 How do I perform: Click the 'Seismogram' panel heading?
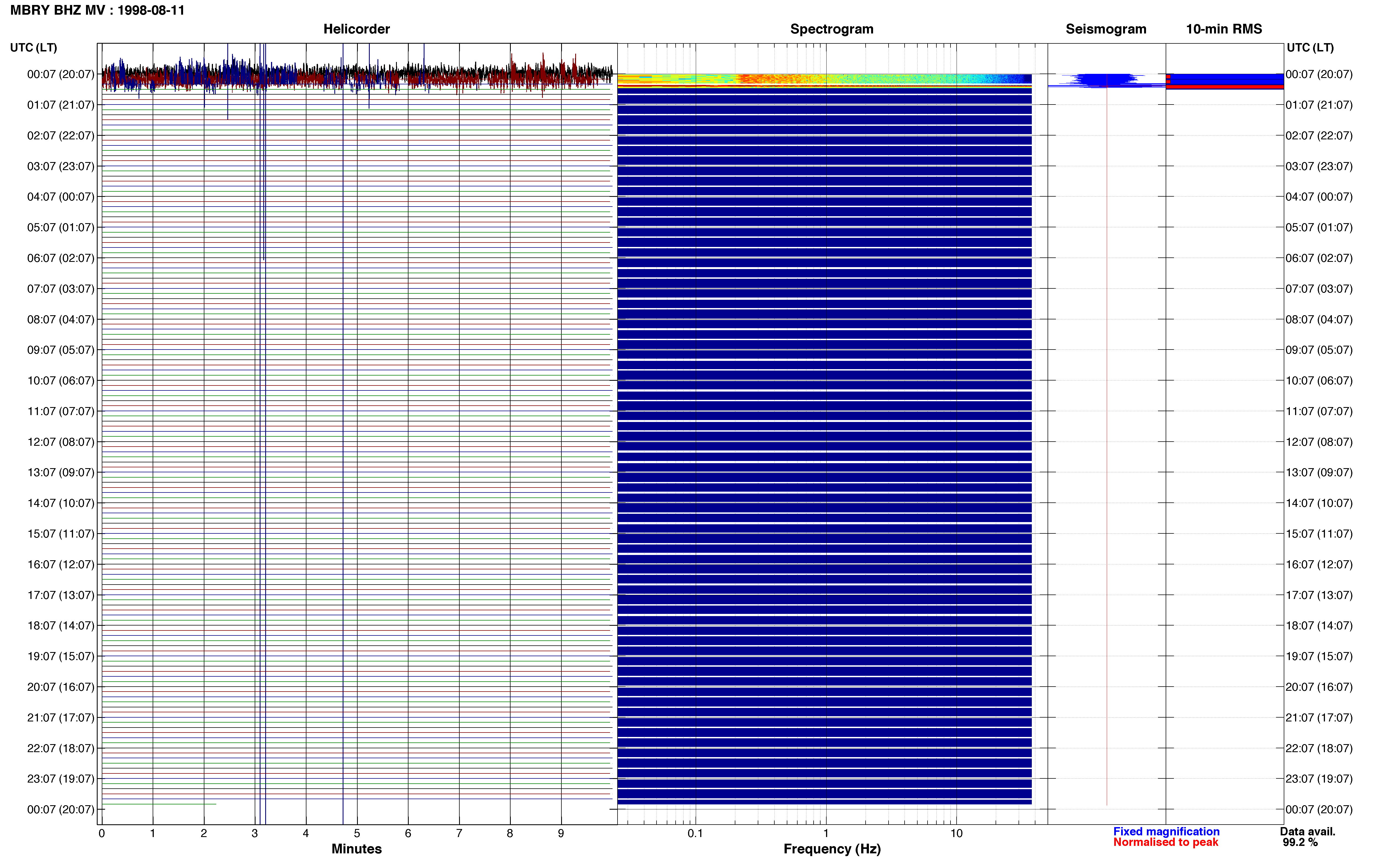1106,29
